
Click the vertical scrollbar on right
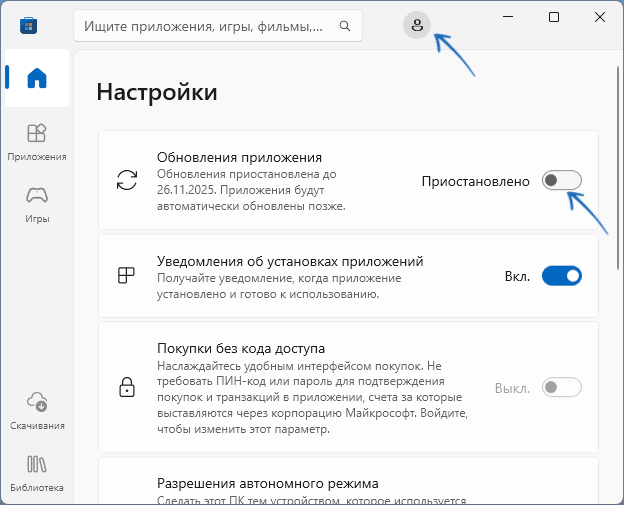point(618,168)
